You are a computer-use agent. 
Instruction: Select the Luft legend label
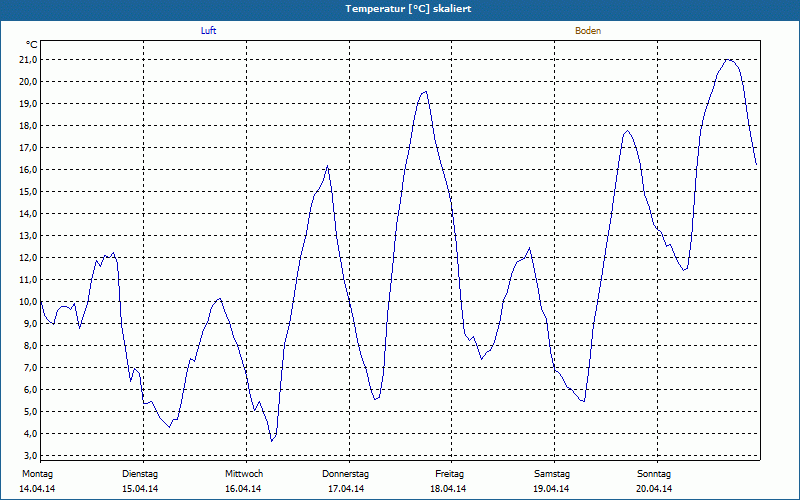(x=208, y=31)
